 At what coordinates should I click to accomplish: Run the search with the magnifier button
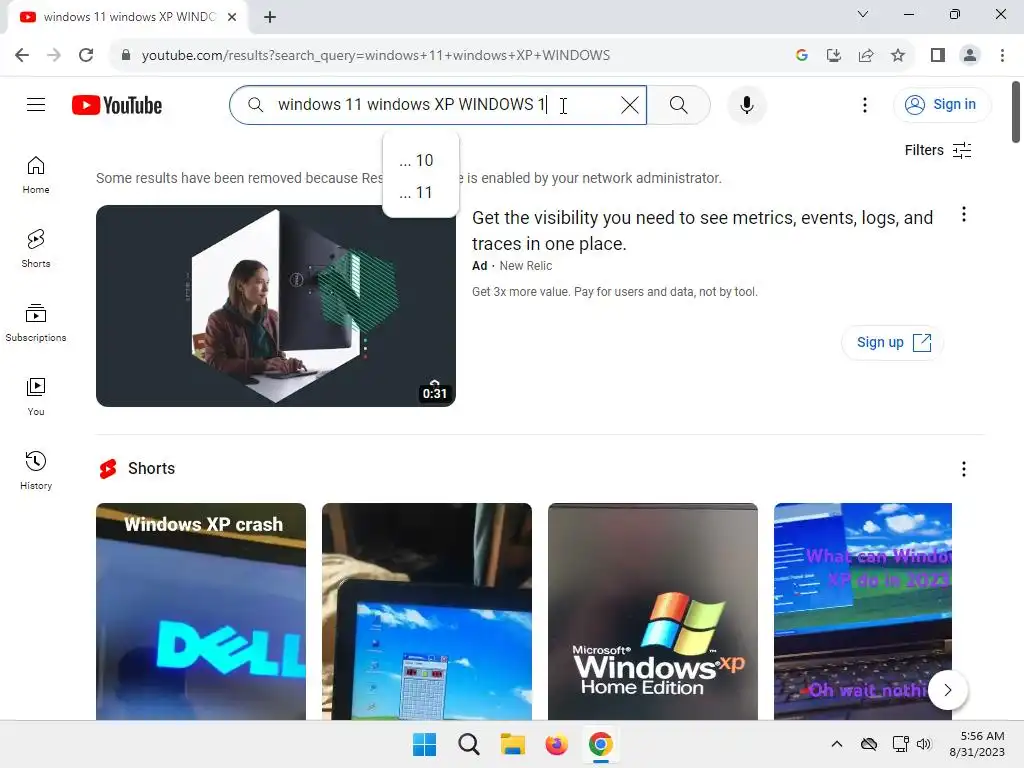coord(679,104)
